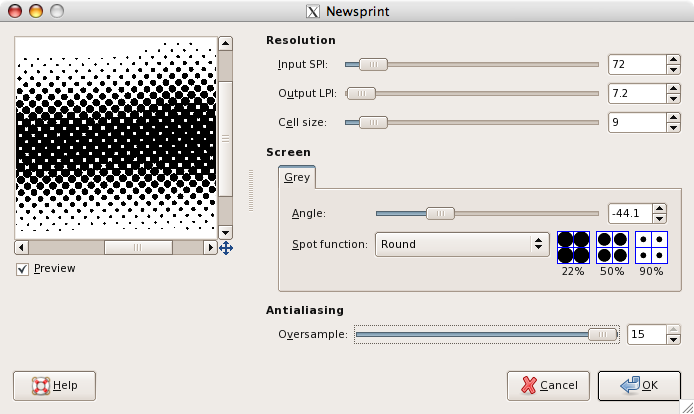The image size is (694, 414).
Task: Select the 22% spot function preview
Action: [573, 248]
